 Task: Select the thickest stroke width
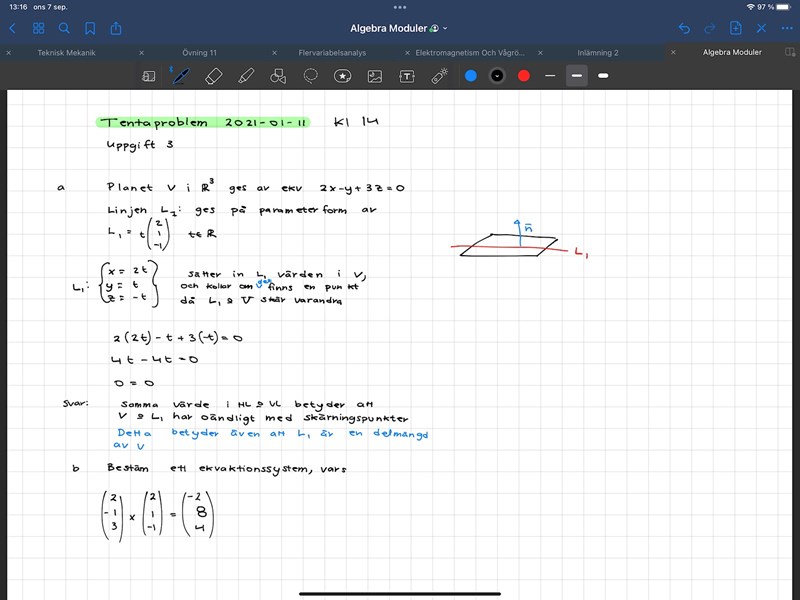pos(603,75)
